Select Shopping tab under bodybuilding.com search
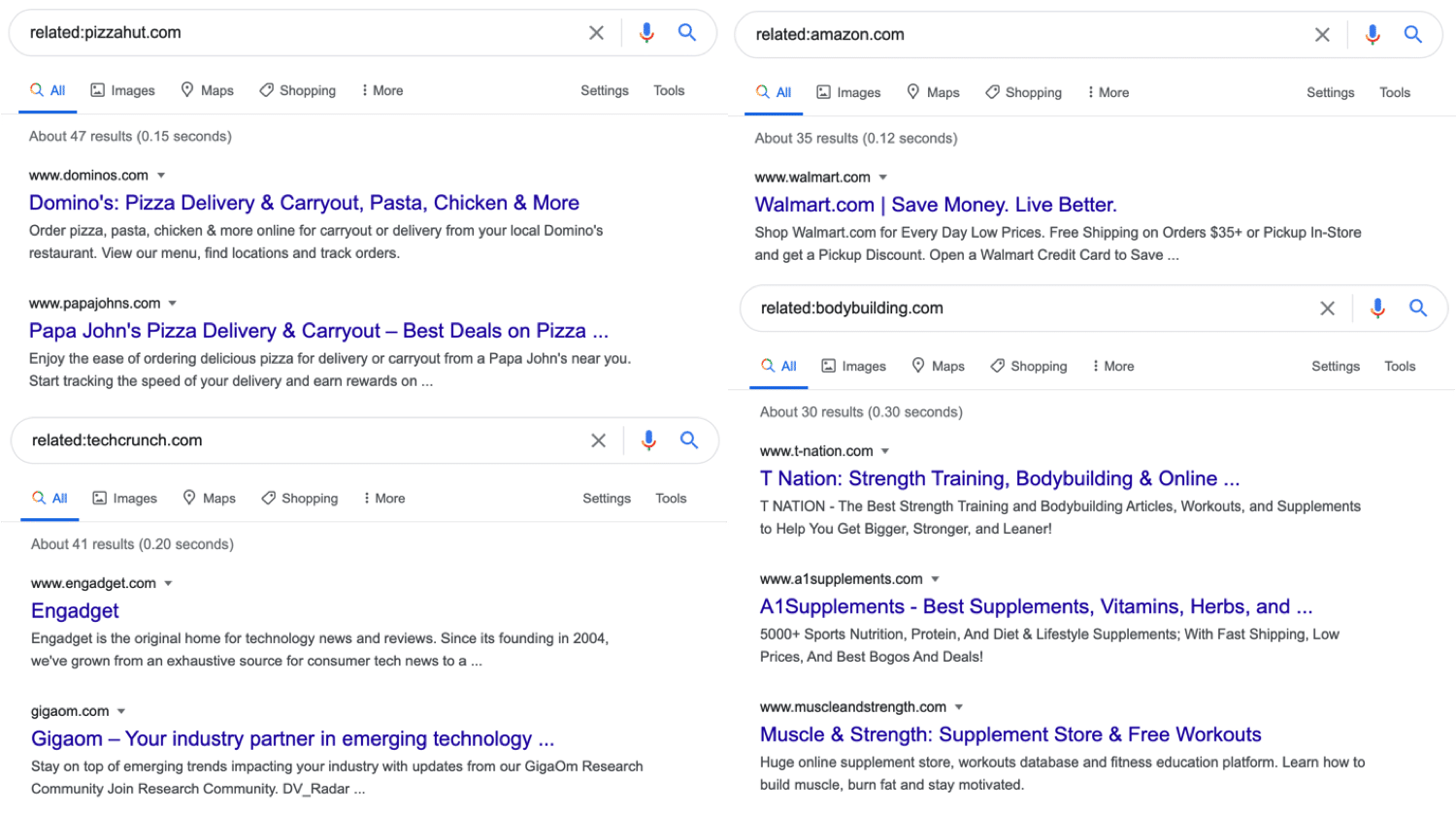 point(1028,366)
